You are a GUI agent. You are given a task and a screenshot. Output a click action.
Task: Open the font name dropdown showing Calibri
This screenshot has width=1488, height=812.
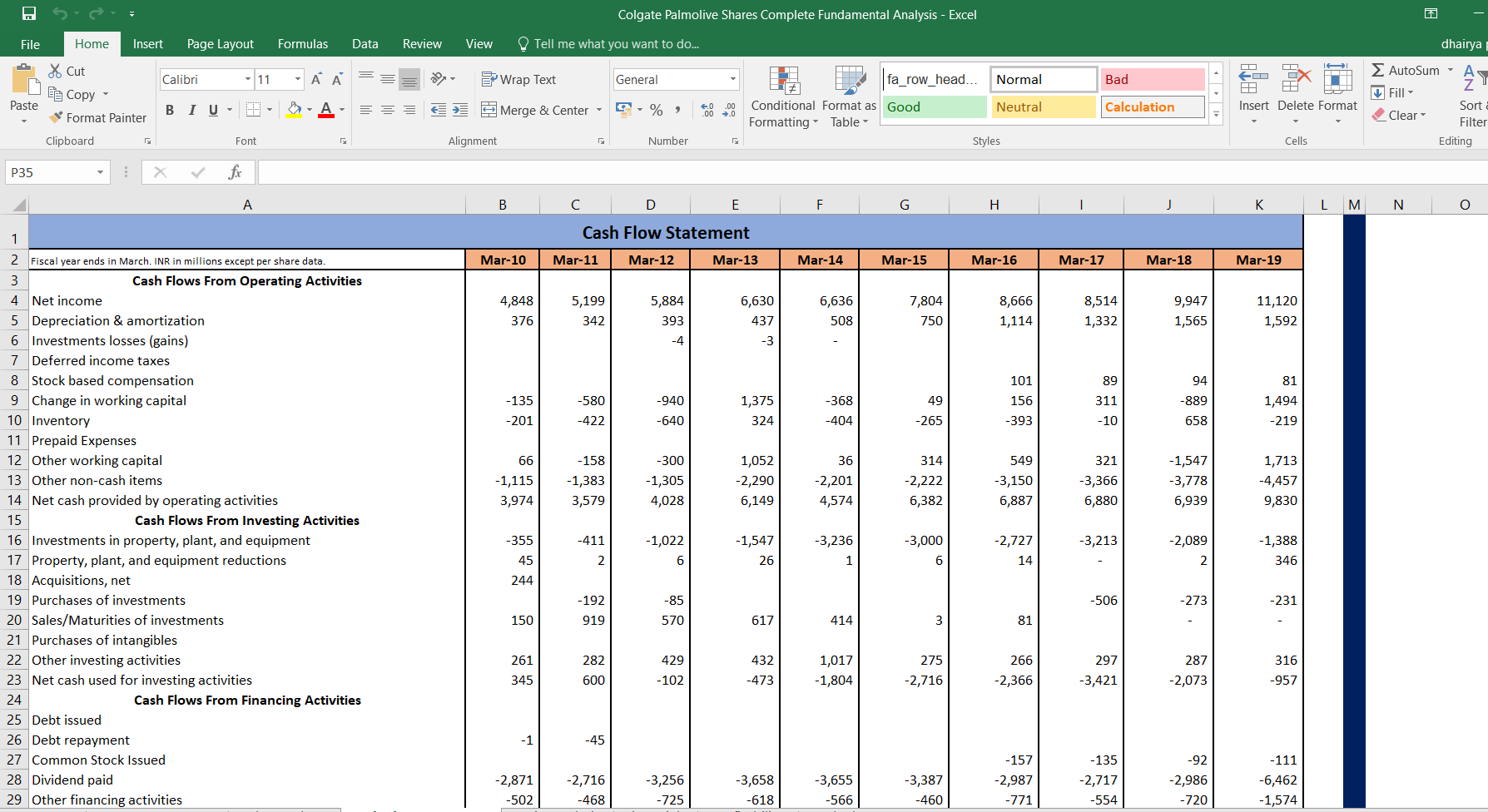[x=248, y=79]
